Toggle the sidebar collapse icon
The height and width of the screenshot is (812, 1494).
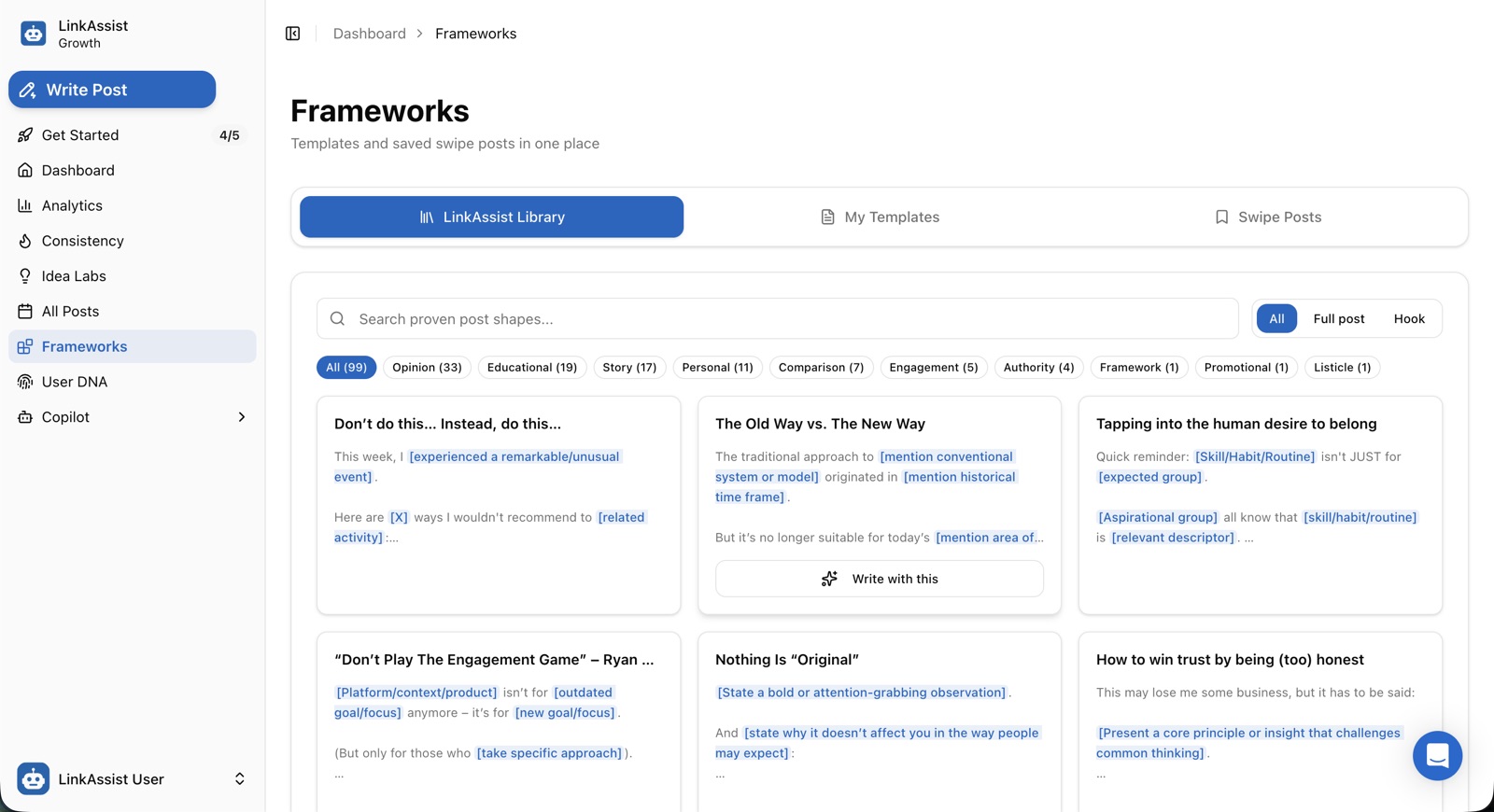point(292,34)
